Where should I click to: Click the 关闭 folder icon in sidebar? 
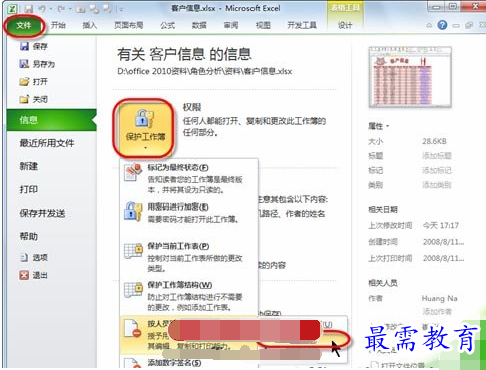(x=24, y=99)
